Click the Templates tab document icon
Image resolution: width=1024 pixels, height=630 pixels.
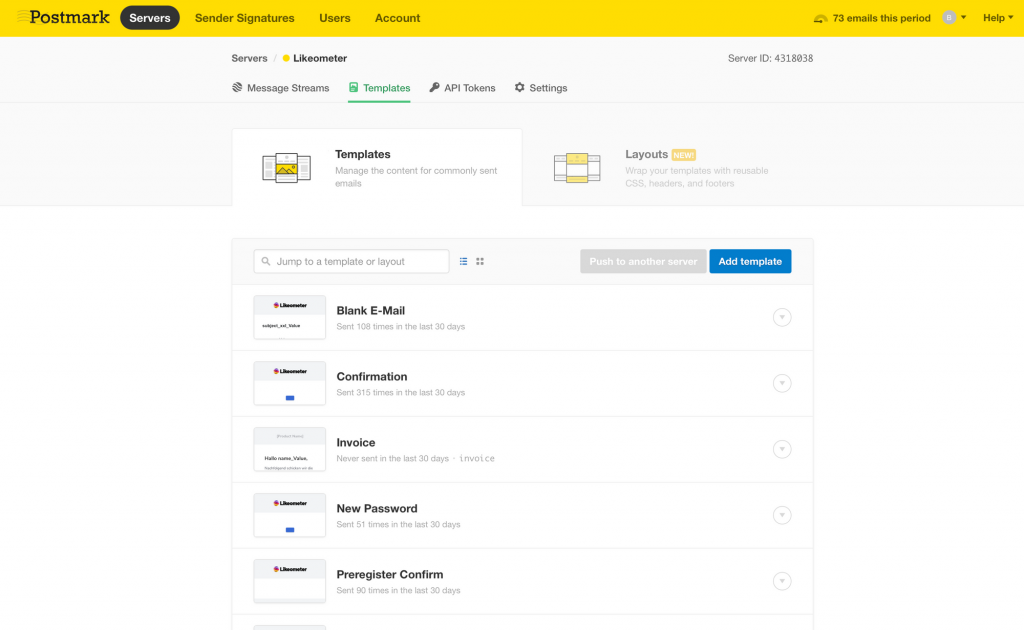353,87
